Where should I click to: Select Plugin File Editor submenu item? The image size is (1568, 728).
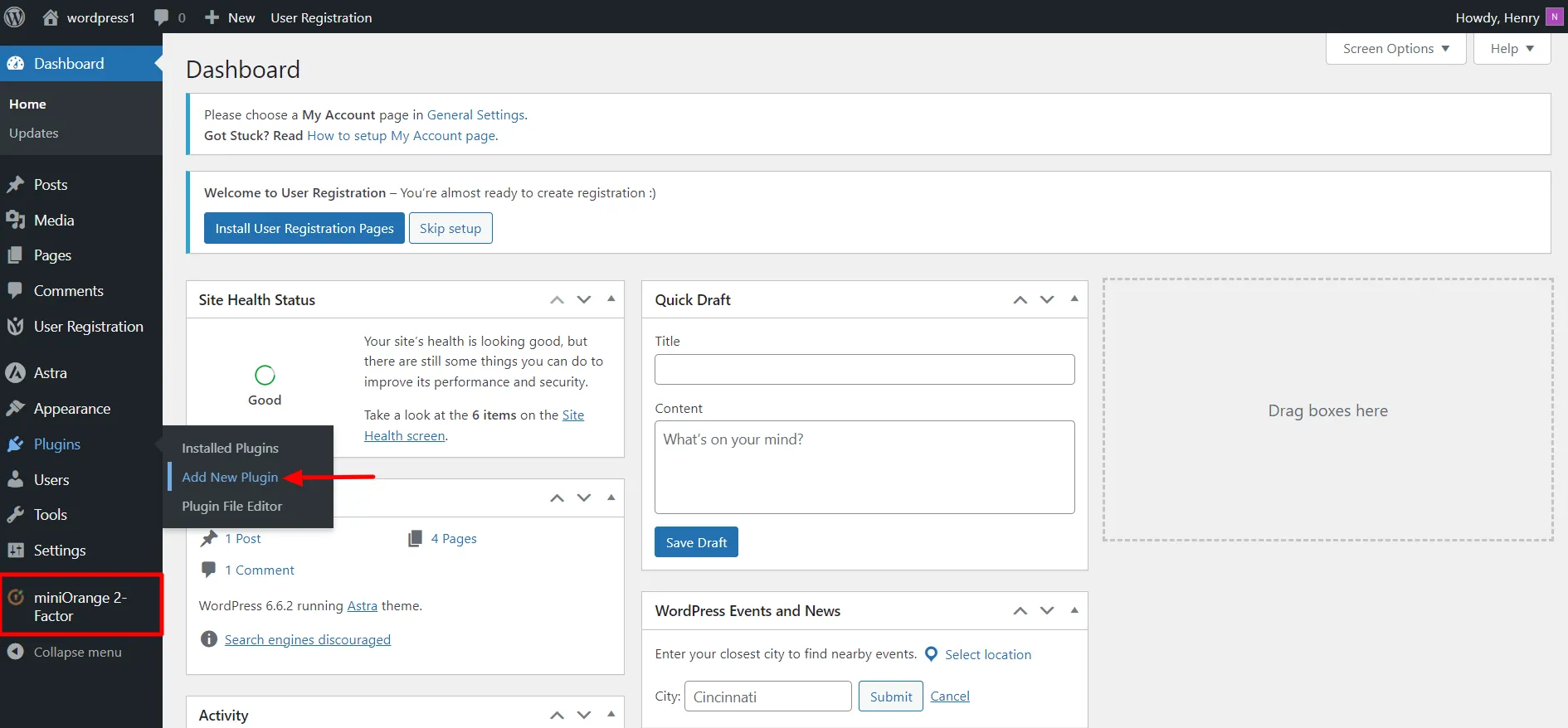(x=232, y=507)
